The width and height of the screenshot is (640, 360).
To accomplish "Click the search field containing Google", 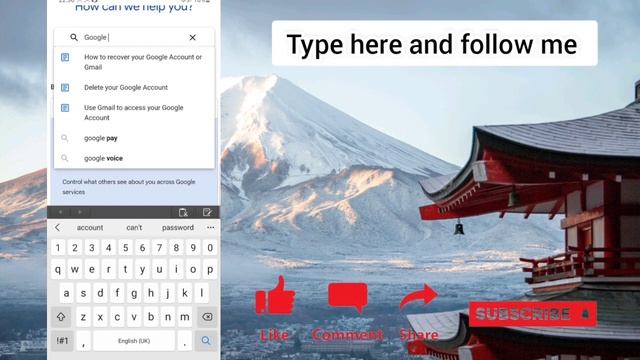I will pos(134,38).
